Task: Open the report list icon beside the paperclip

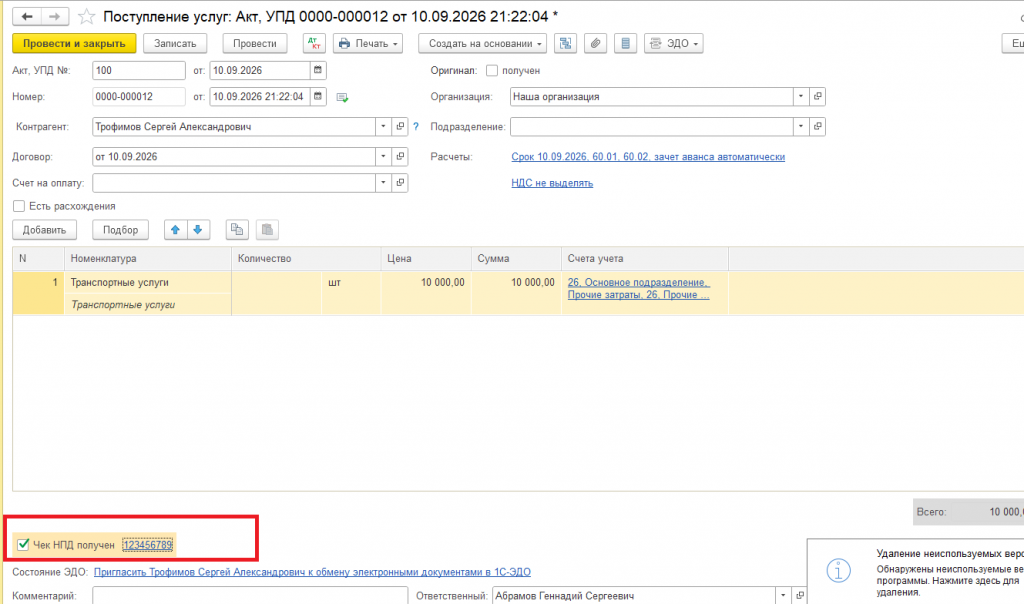Action: [x=625, y=44]
